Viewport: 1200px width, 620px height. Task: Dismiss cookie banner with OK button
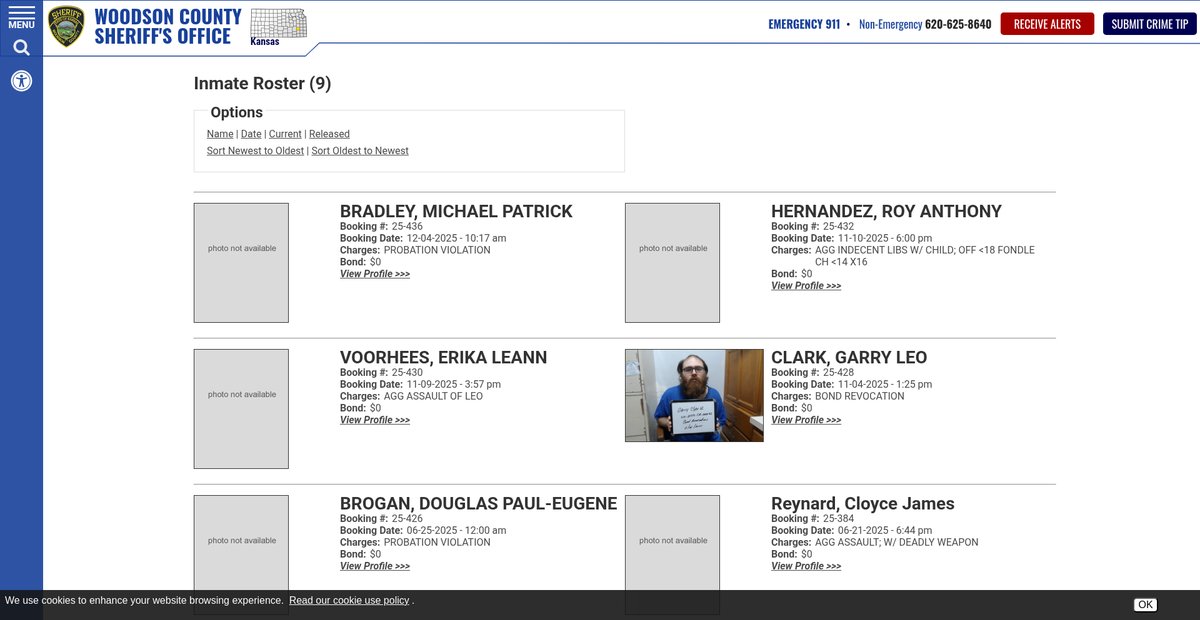click(x=1145, y=604)
